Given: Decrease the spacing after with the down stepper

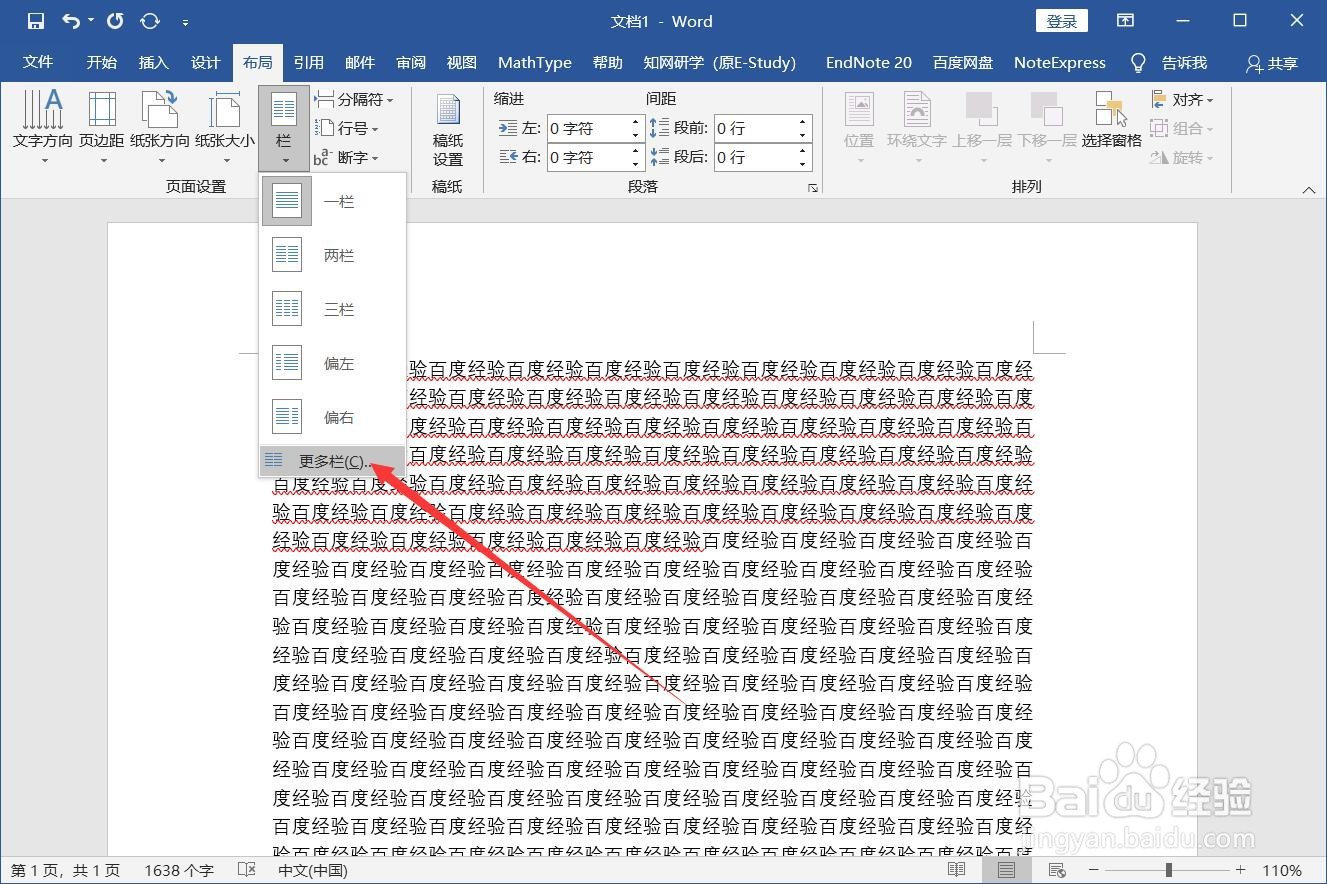Looking at the screenshot, I should [803, 163].
